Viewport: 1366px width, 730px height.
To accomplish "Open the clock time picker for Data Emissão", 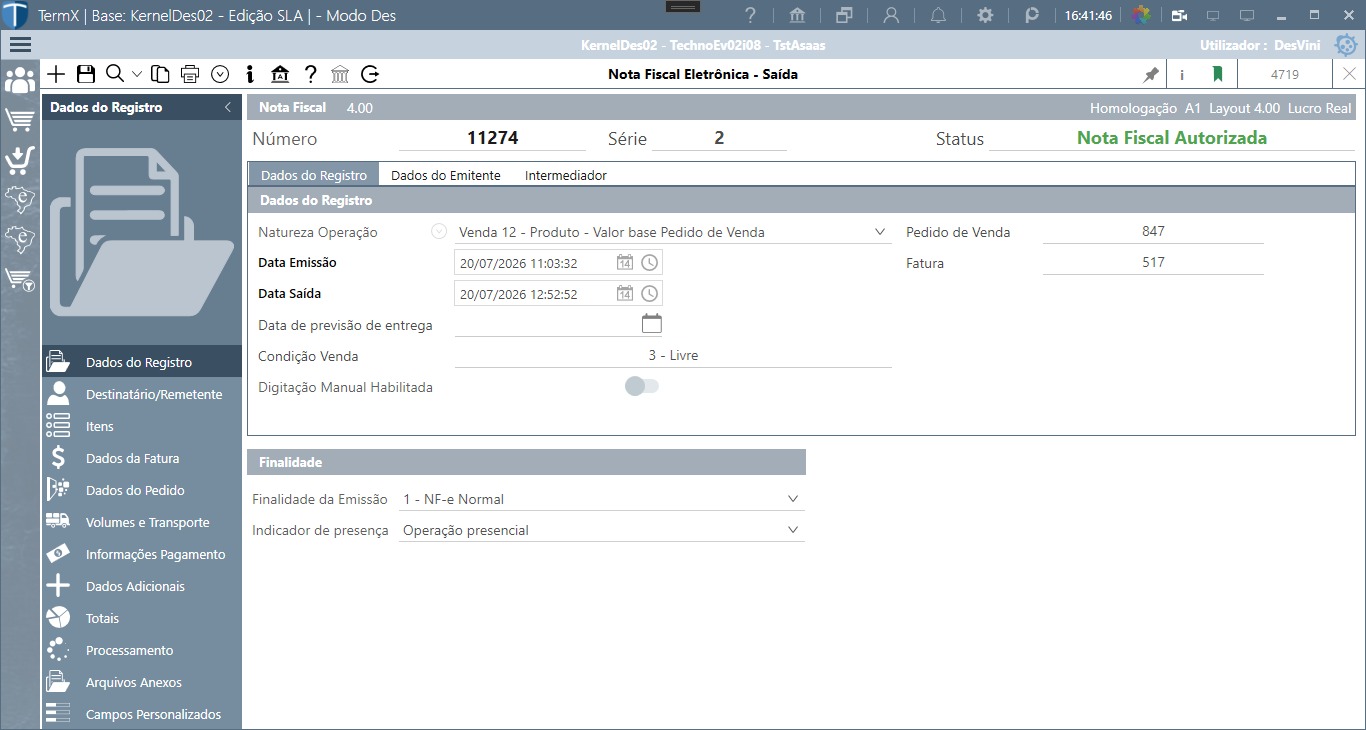I will (x=649, y=263).
